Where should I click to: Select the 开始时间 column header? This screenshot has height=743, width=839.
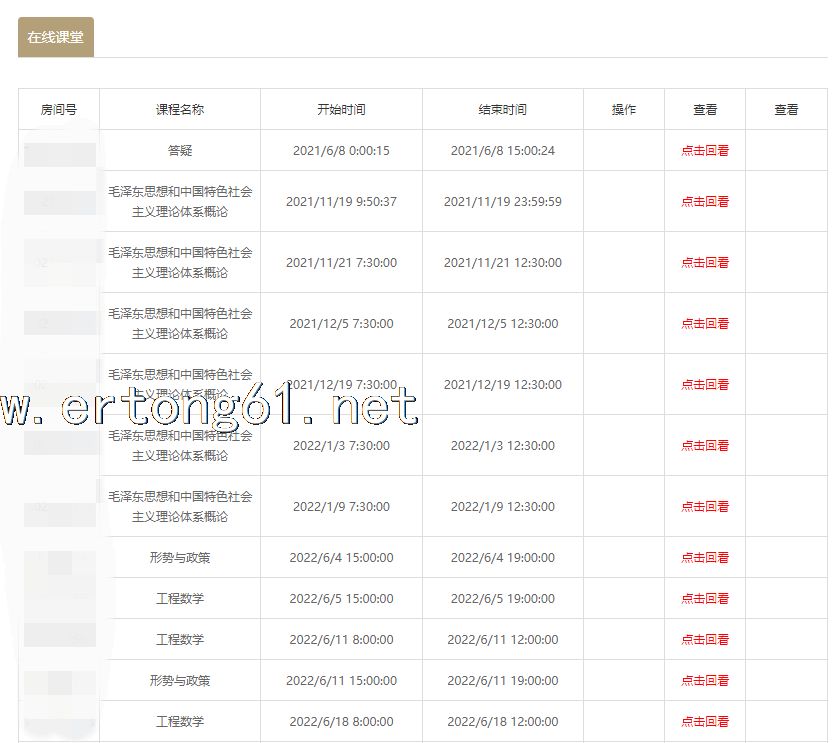coord(341,110)
